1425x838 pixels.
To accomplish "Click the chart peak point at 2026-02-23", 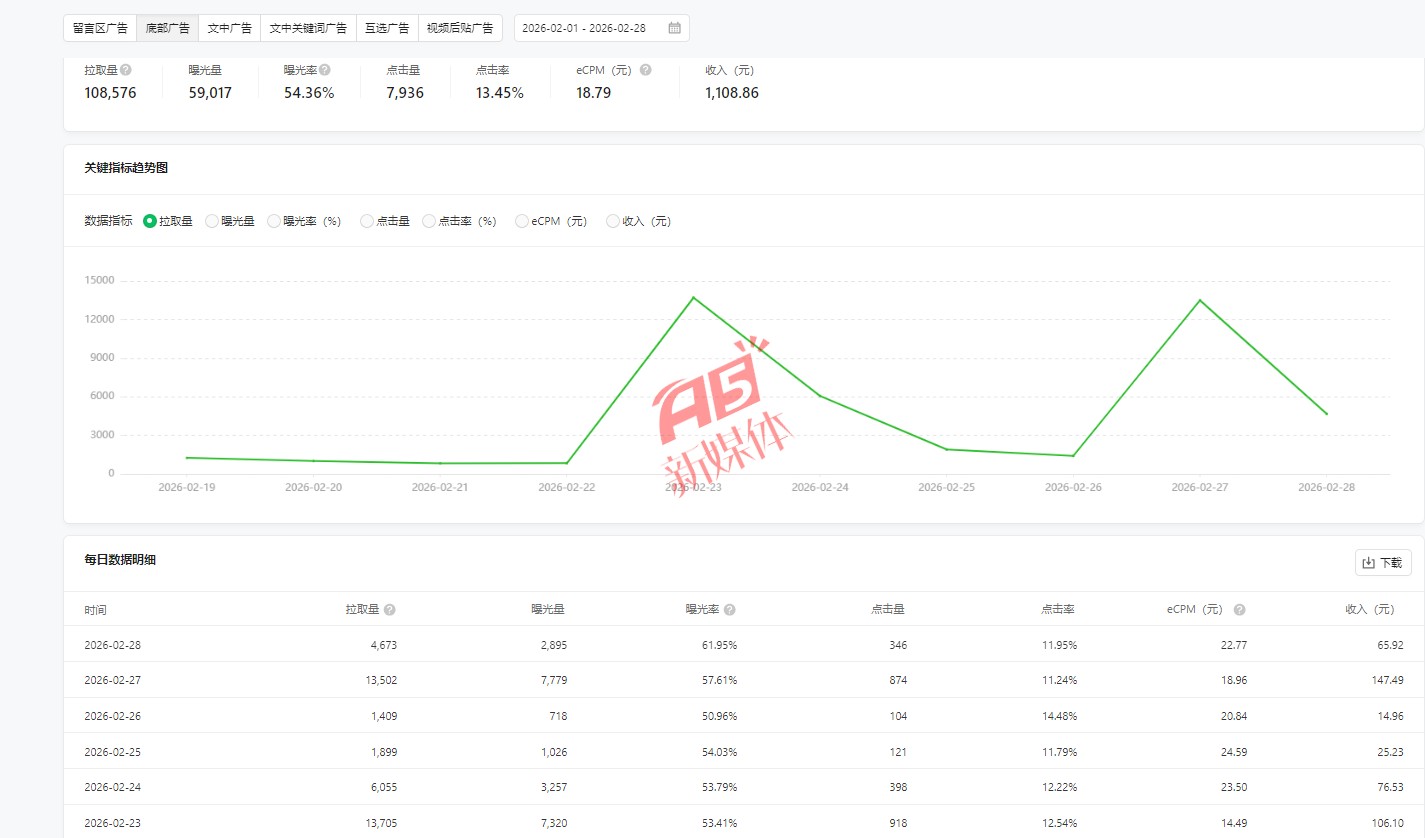I will coord(693,297).
